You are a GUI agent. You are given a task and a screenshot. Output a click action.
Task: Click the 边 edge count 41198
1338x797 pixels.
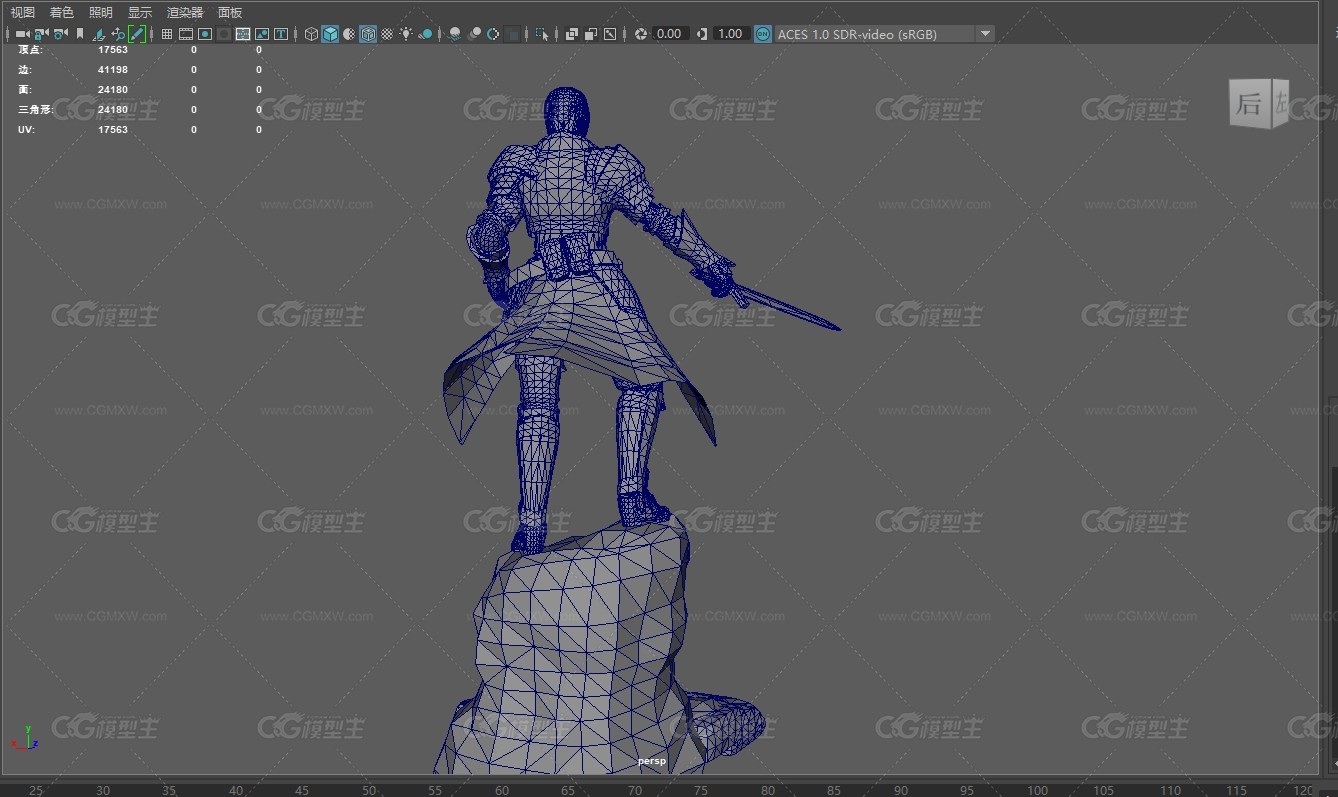coord(113,70)
